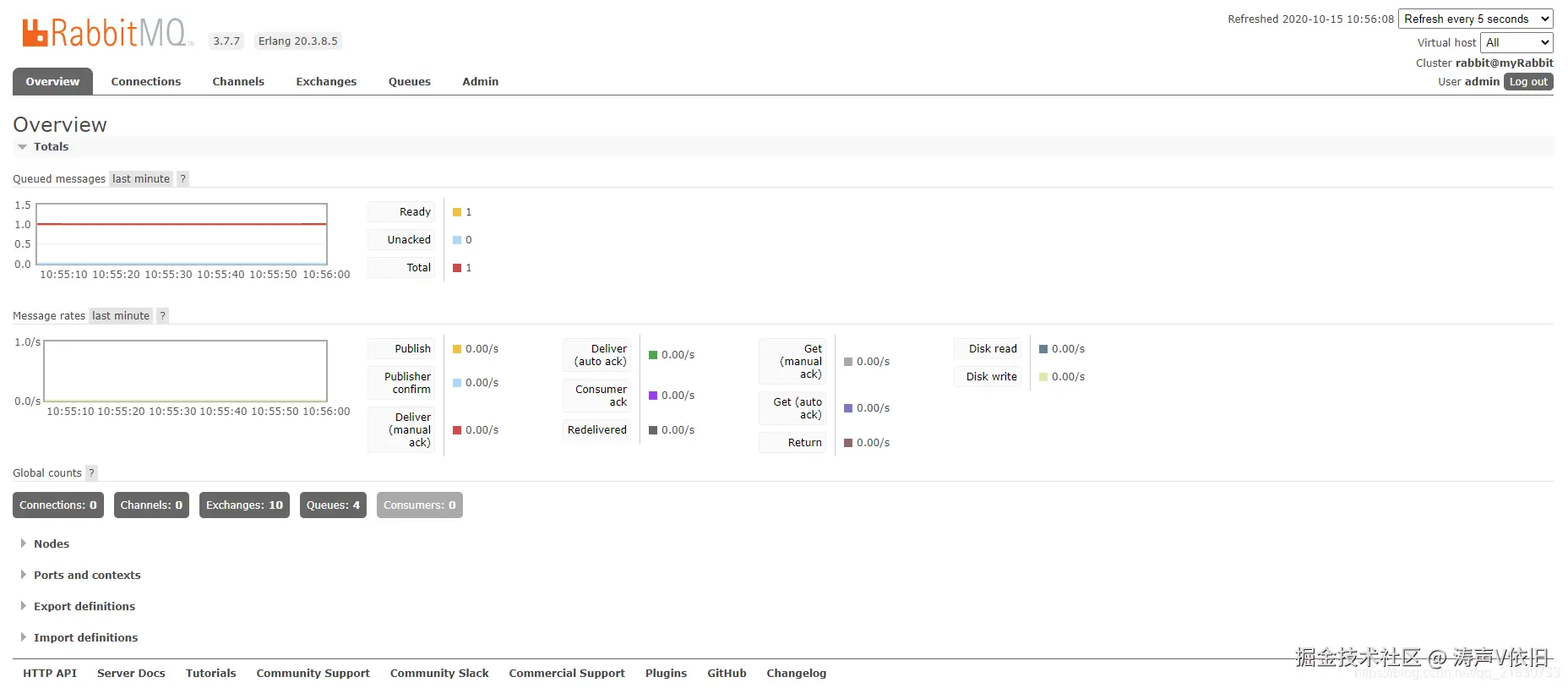The image size is (1568, 688).
Task: Change Message rates last minute range
Action: [x=121, y=315]
